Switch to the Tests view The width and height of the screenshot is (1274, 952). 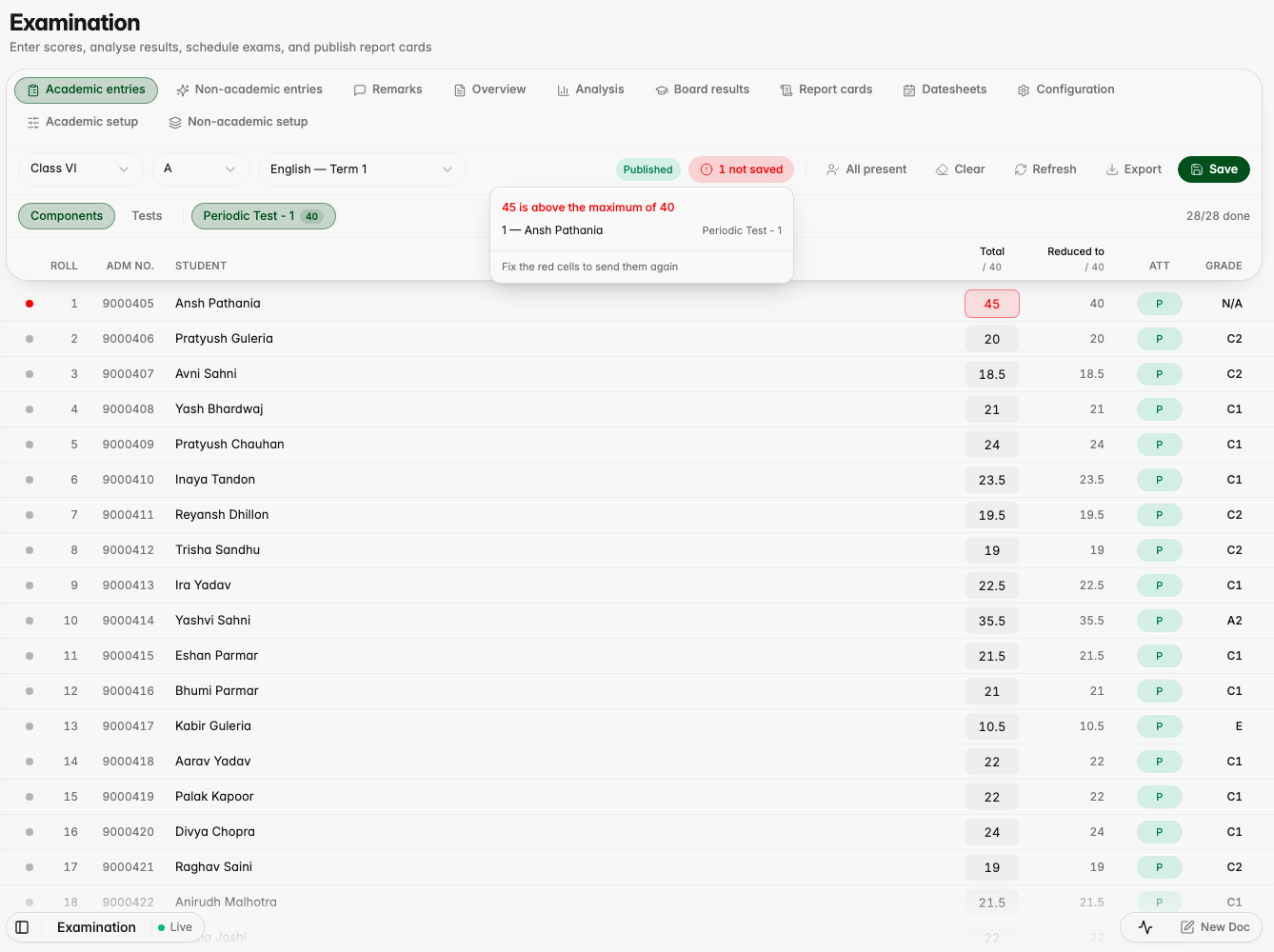(147, 216)
